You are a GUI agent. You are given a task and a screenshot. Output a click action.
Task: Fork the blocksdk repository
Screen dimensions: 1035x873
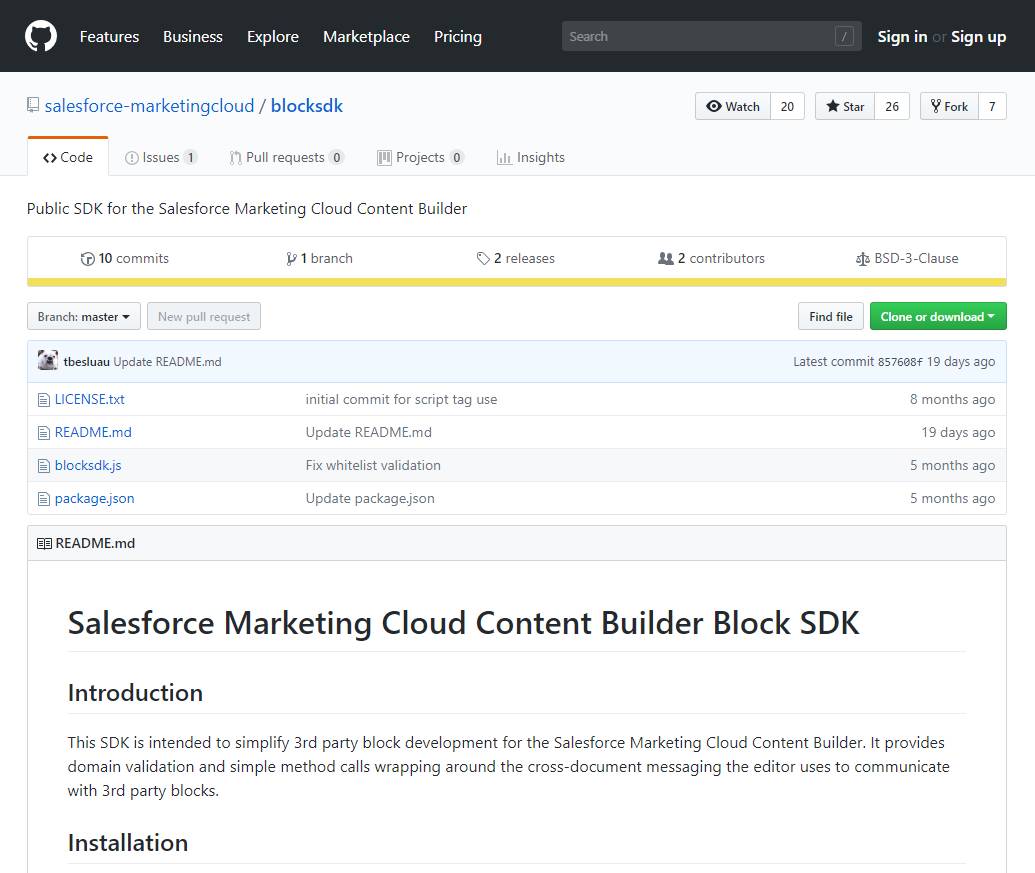(x=947, y=106)
